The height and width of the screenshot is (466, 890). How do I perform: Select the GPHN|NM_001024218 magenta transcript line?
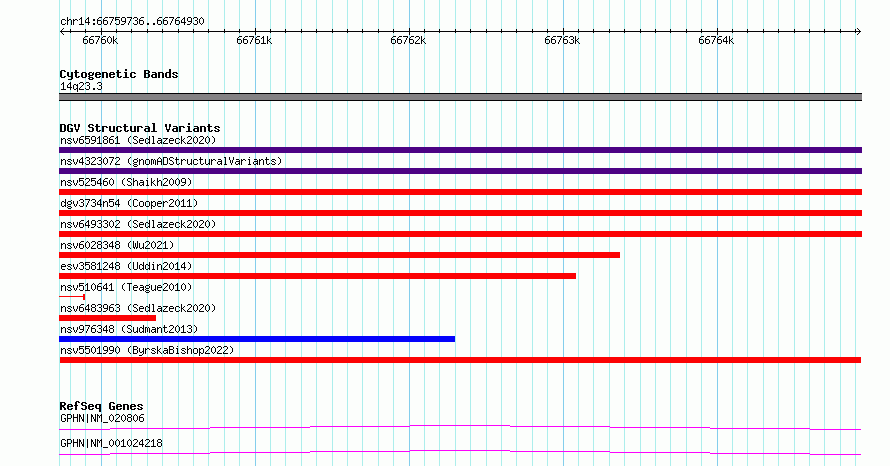(460, 452)
